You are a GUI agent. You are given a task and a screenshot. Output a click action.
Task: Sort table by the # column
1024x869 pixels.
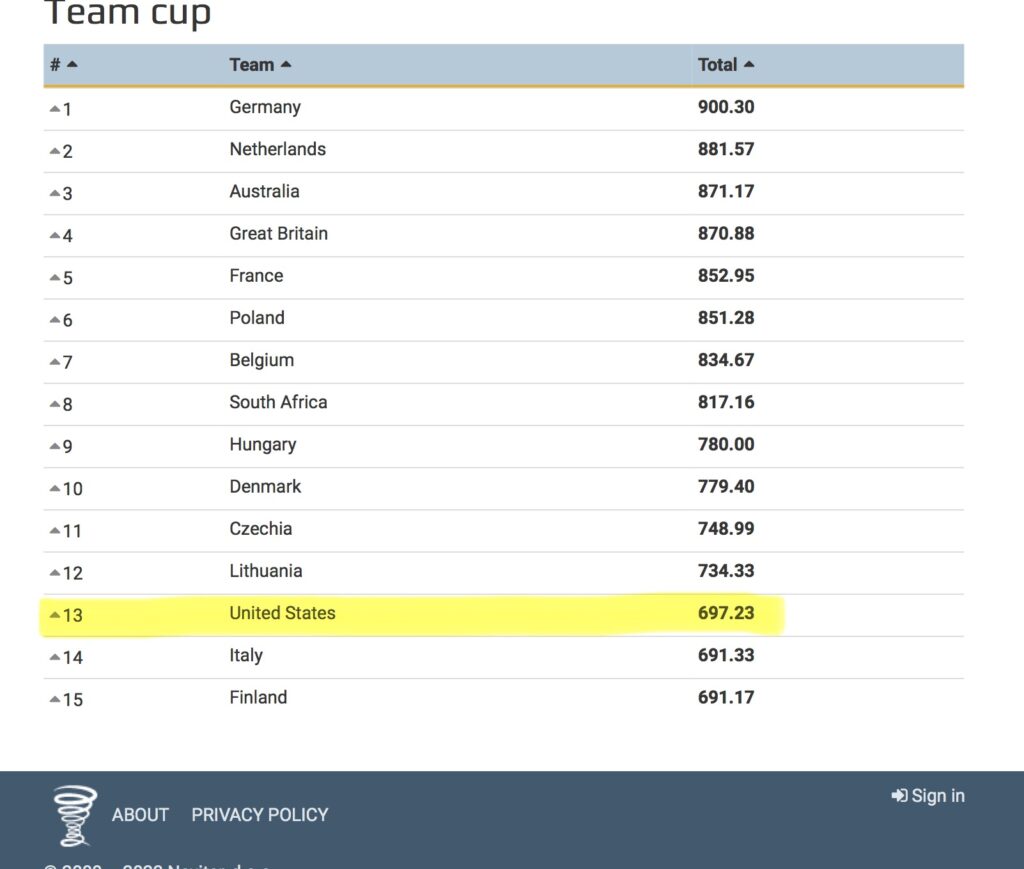[x=64, y=65]
